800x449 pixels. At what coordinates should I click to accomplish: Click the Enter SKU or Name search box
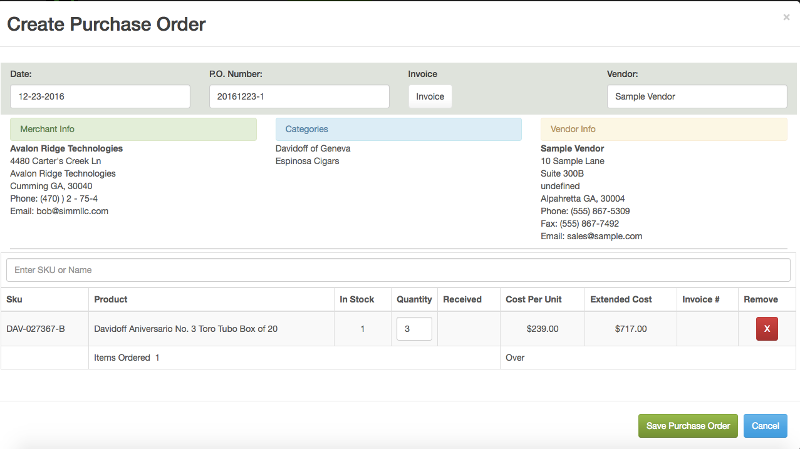(x=399, y=270)
